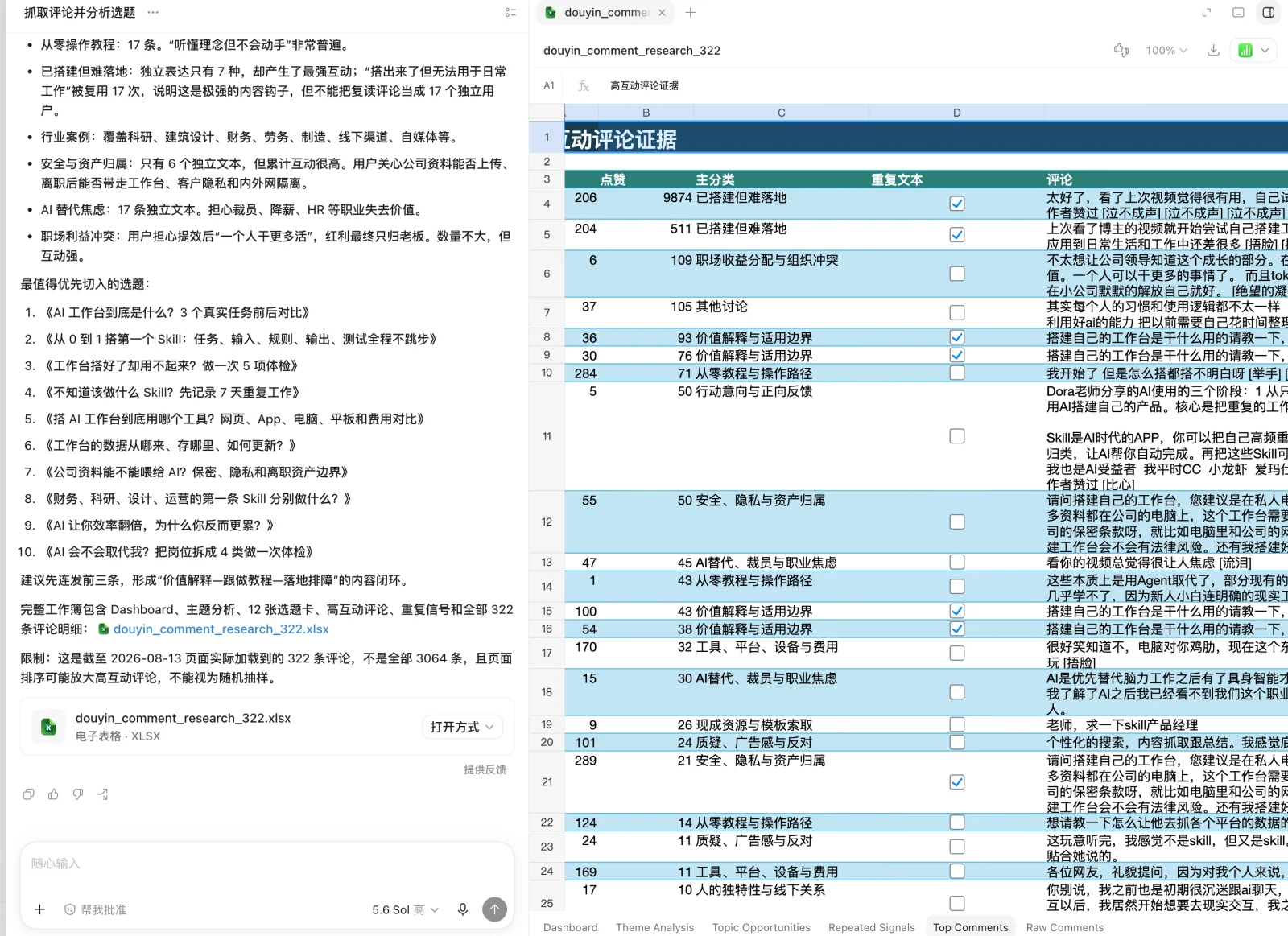Viewport: 1288px width, 936px height.
Task: Uncheck the checkbox in row 21 安全、隐私与资产归属
Action: tap(956, 782)
